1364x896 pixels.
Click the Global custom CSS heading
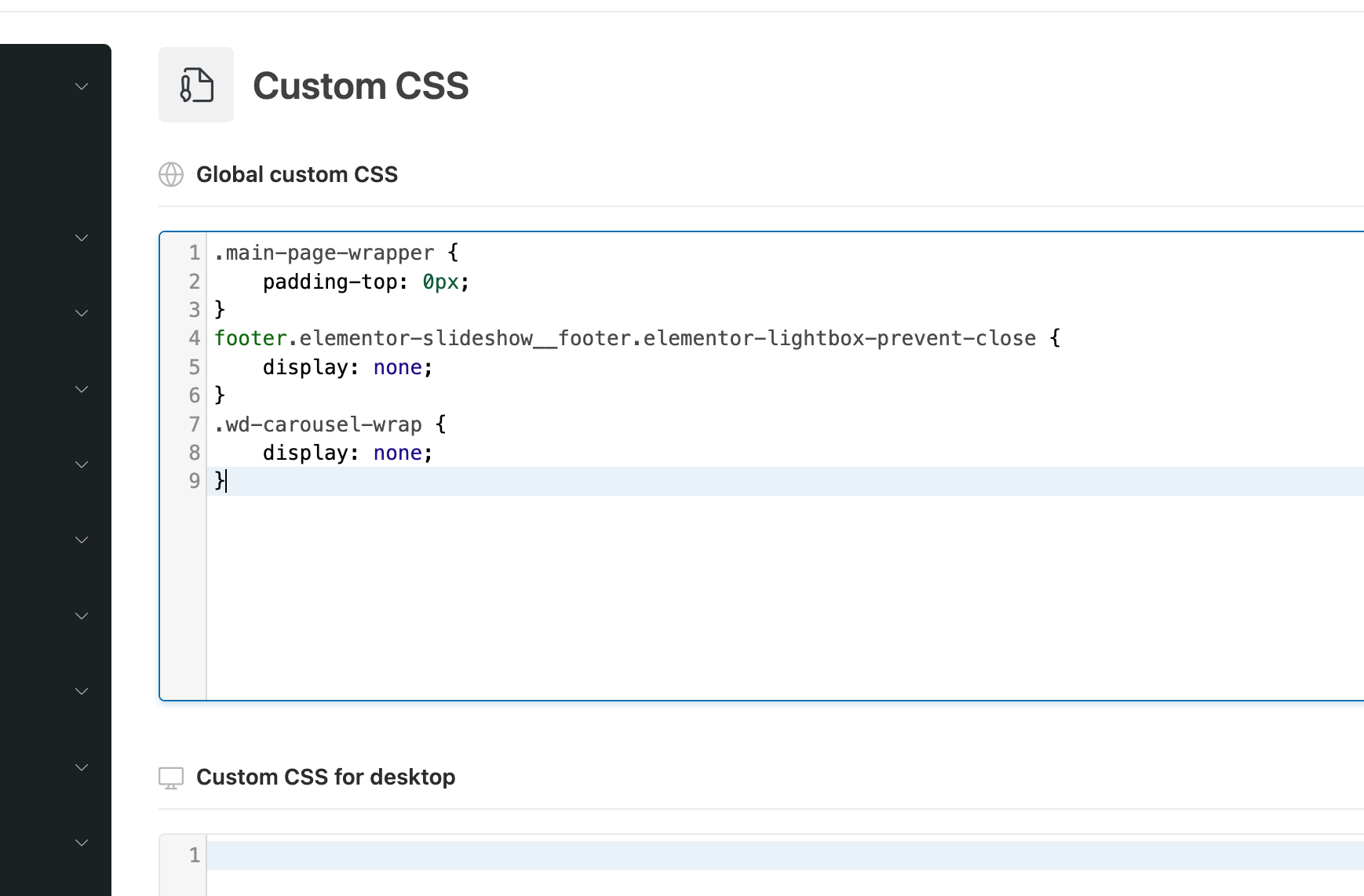[x=297, y=174]
